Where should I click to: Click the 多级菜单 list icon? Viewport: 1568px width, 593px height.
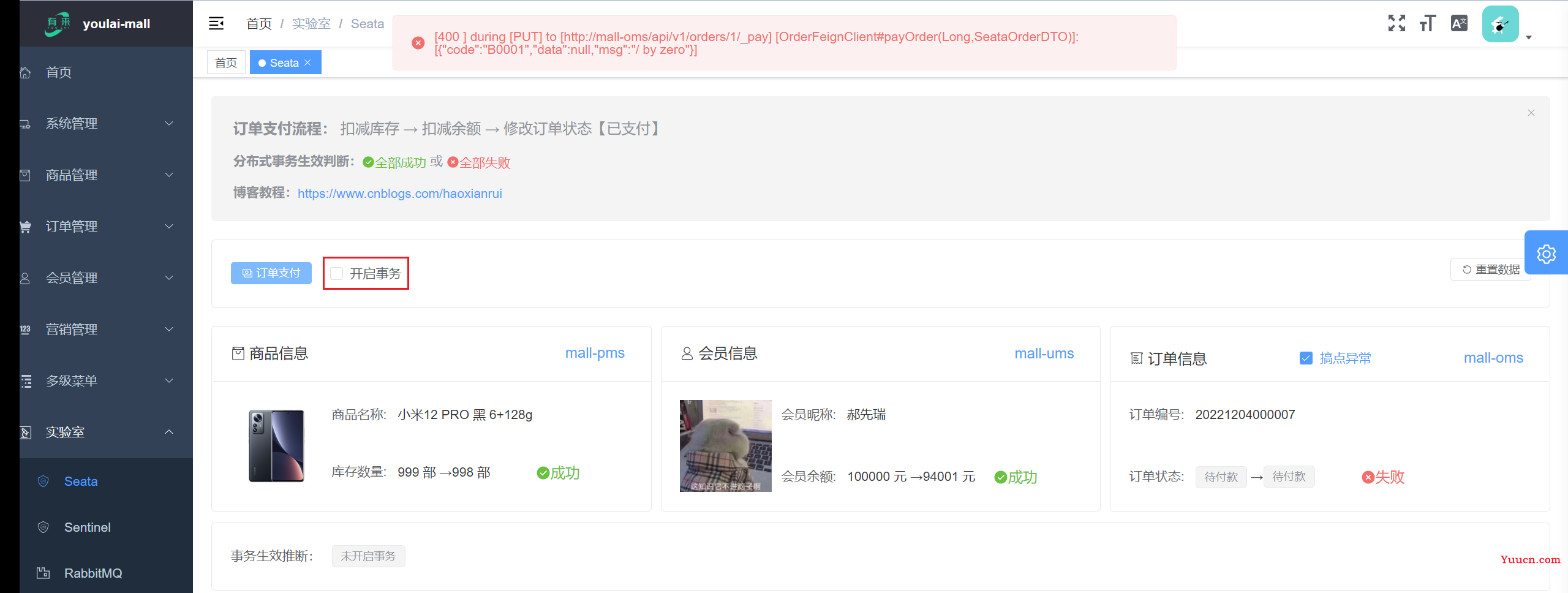coord(26,381)
